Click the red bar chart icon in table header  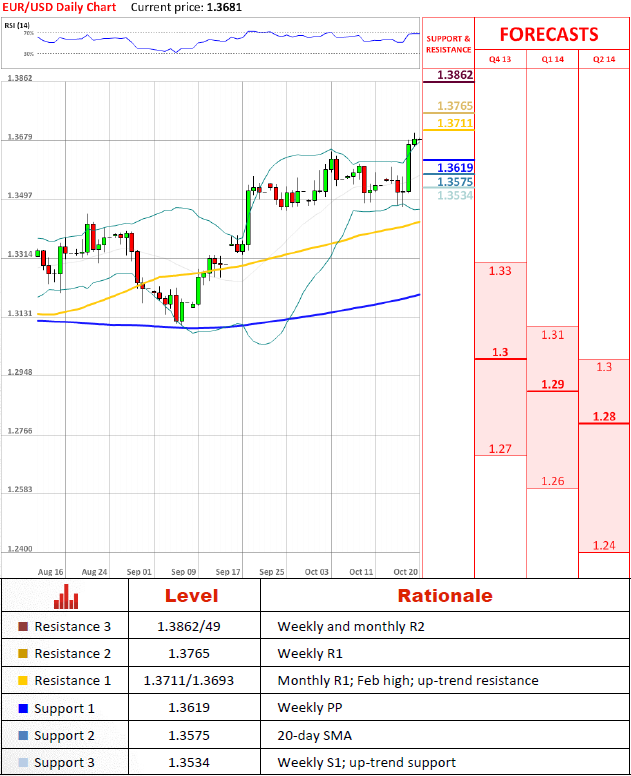point(66,596)
